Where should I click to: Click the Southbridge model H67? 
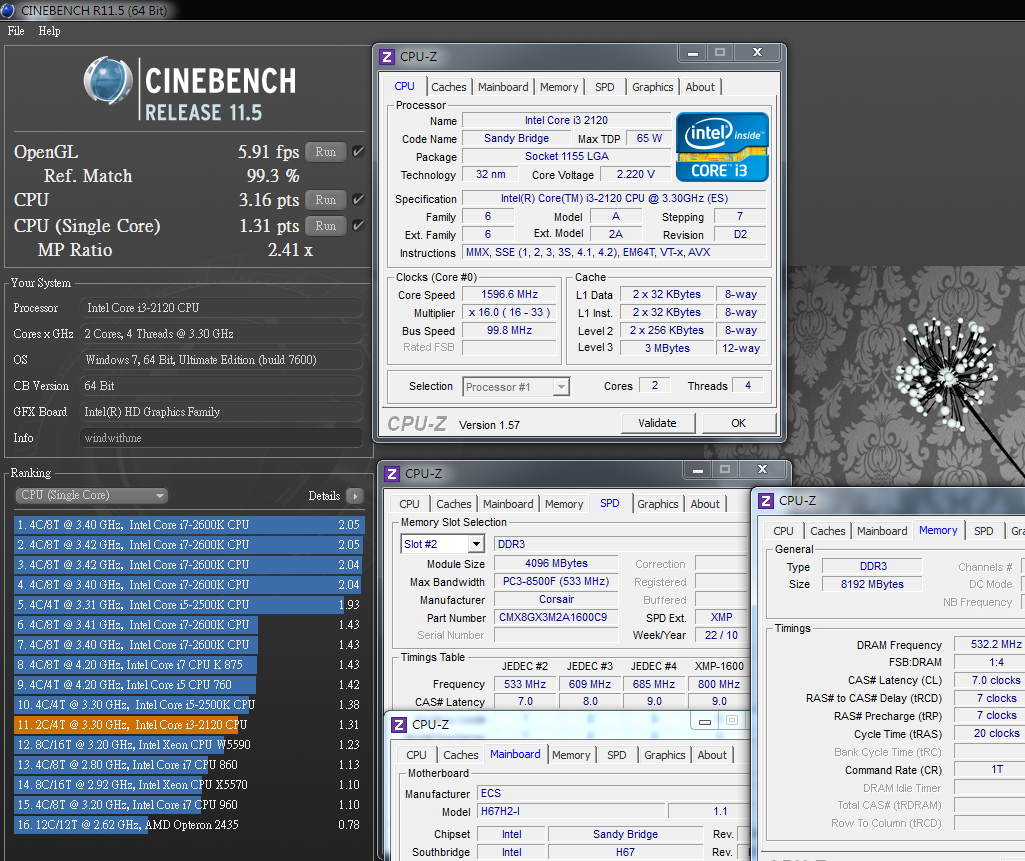coord(625,853)
